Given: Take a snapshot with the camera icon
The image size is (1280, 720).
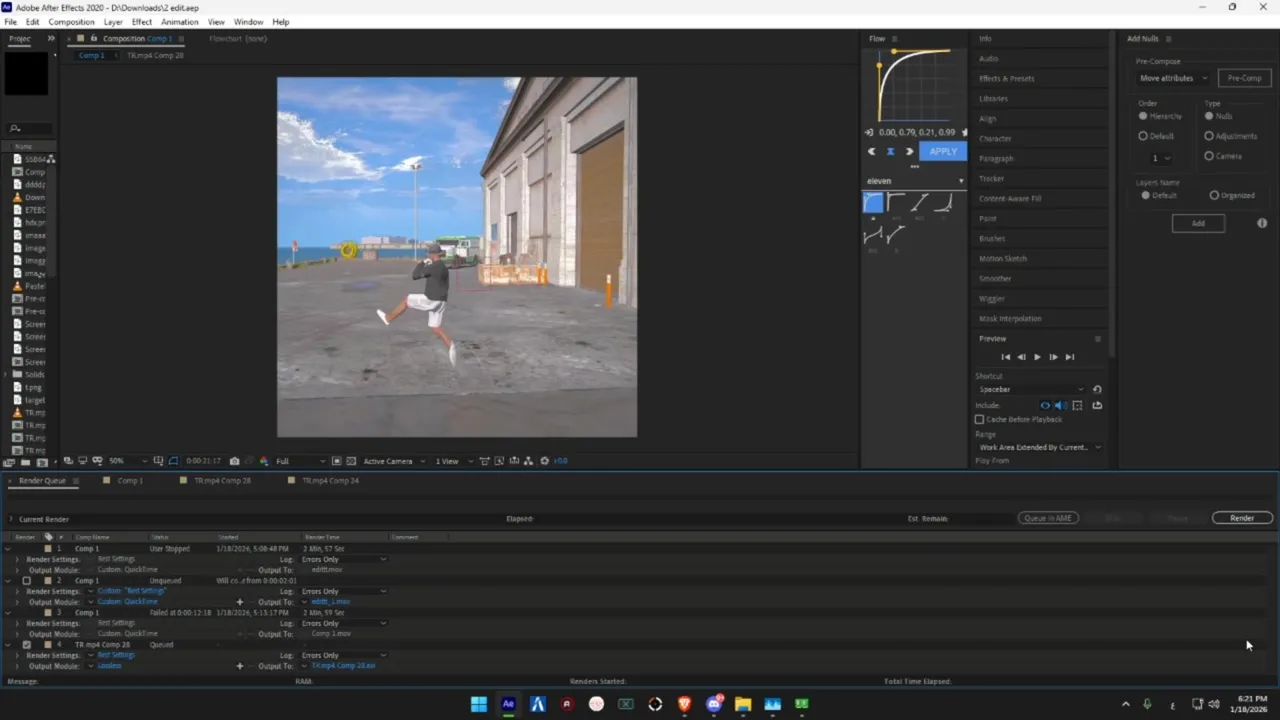Looking at the screenshot, I should click(234, 461).
